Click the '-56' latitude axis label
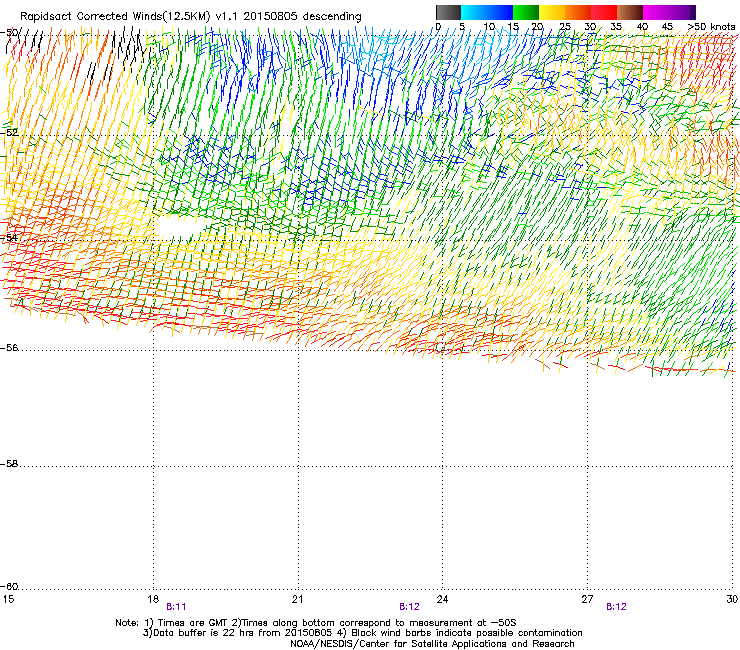 coord(10,348)
